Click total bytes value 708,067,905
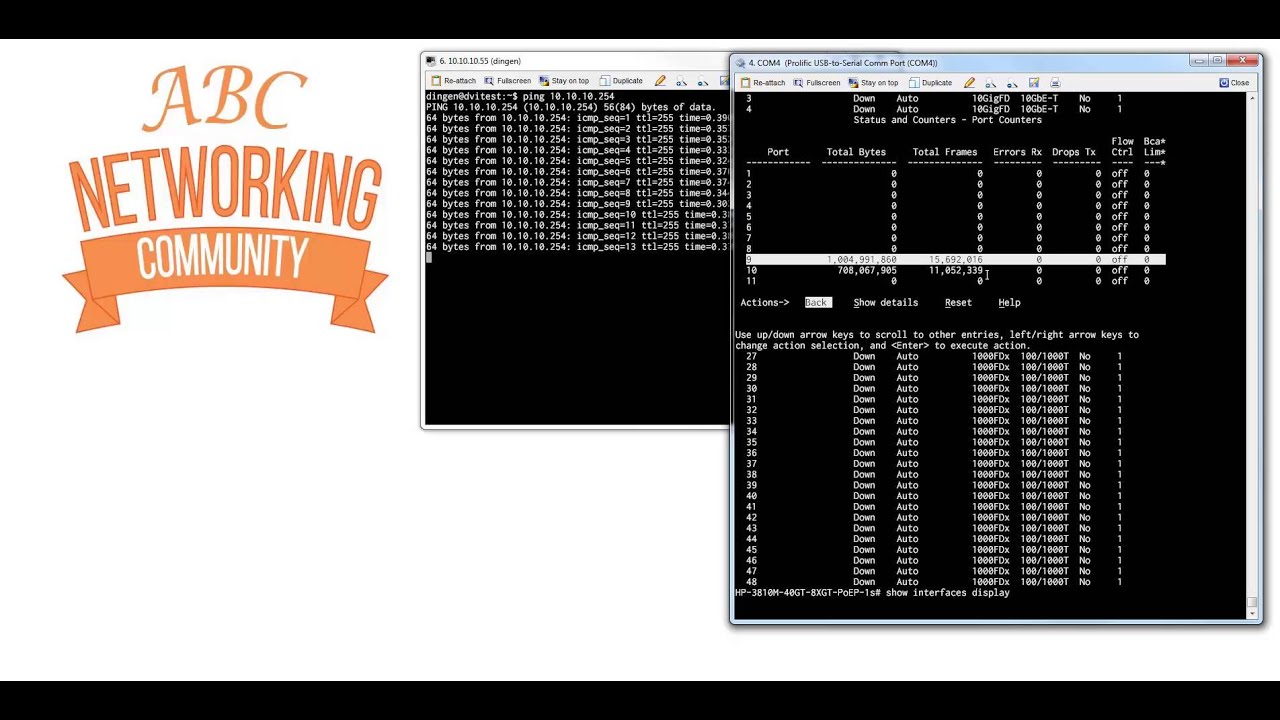 pos(867,271)
